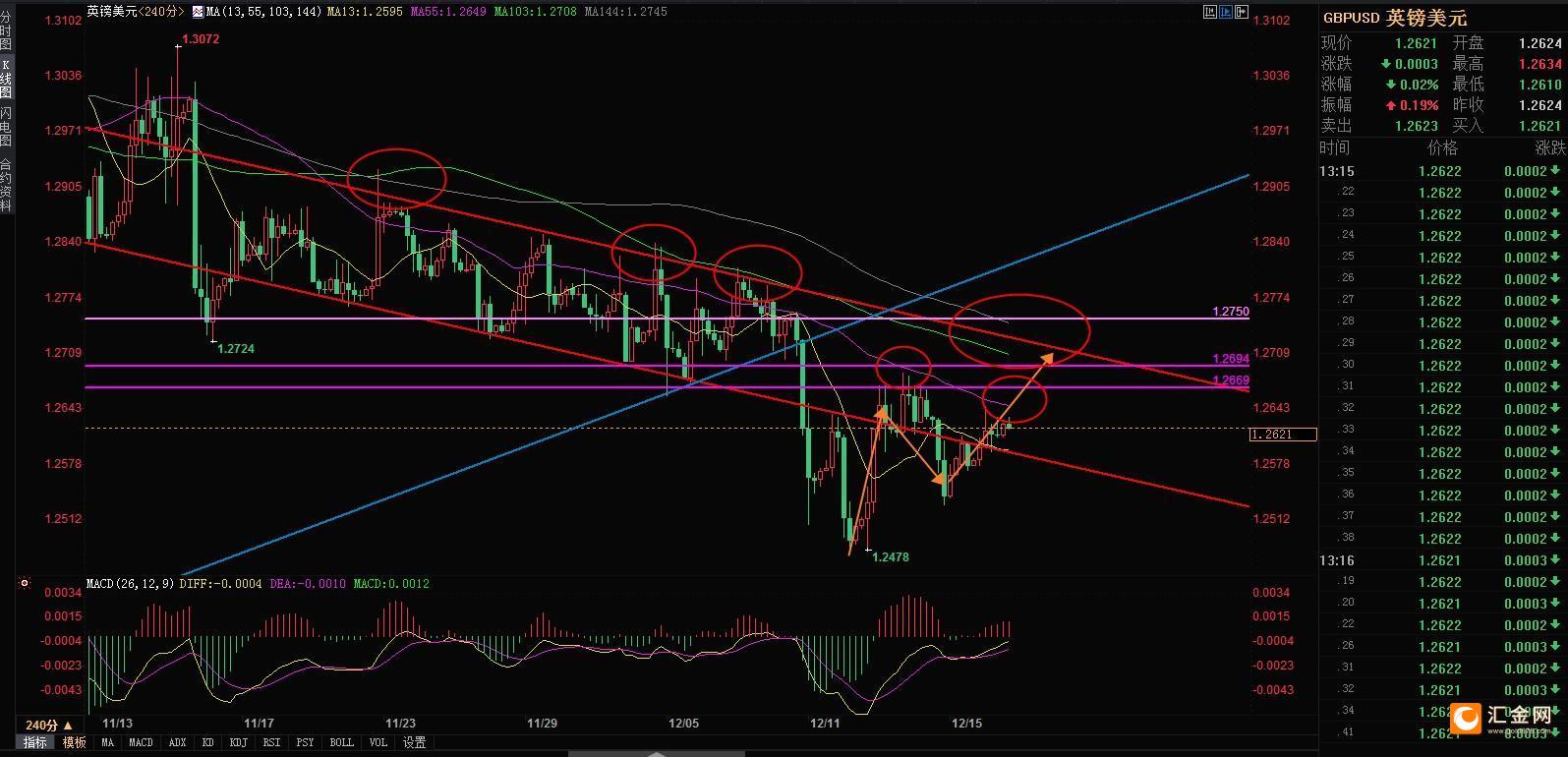Click the 1.2694 horizontal line label

point(1230,360)
